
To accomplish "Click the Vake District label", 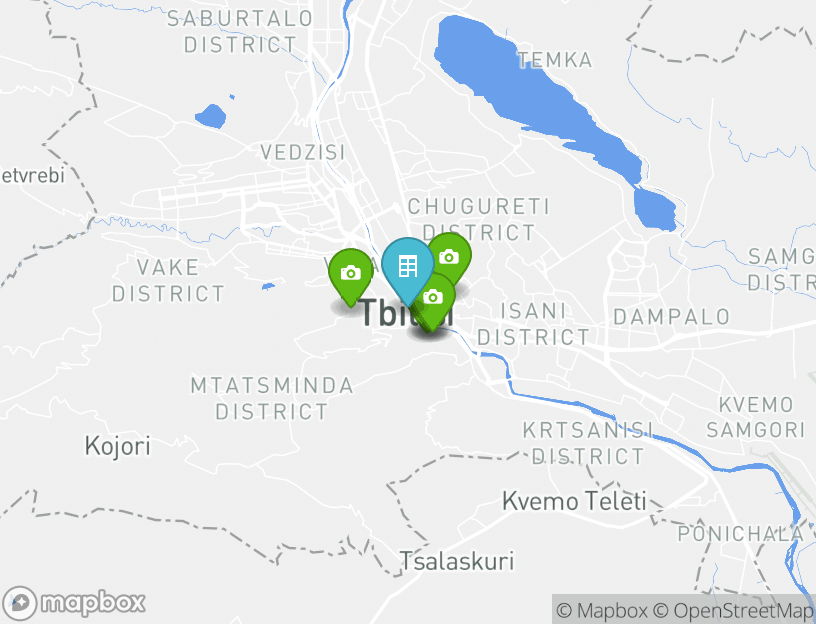I will pyautogui.click(x=168, y=281).
